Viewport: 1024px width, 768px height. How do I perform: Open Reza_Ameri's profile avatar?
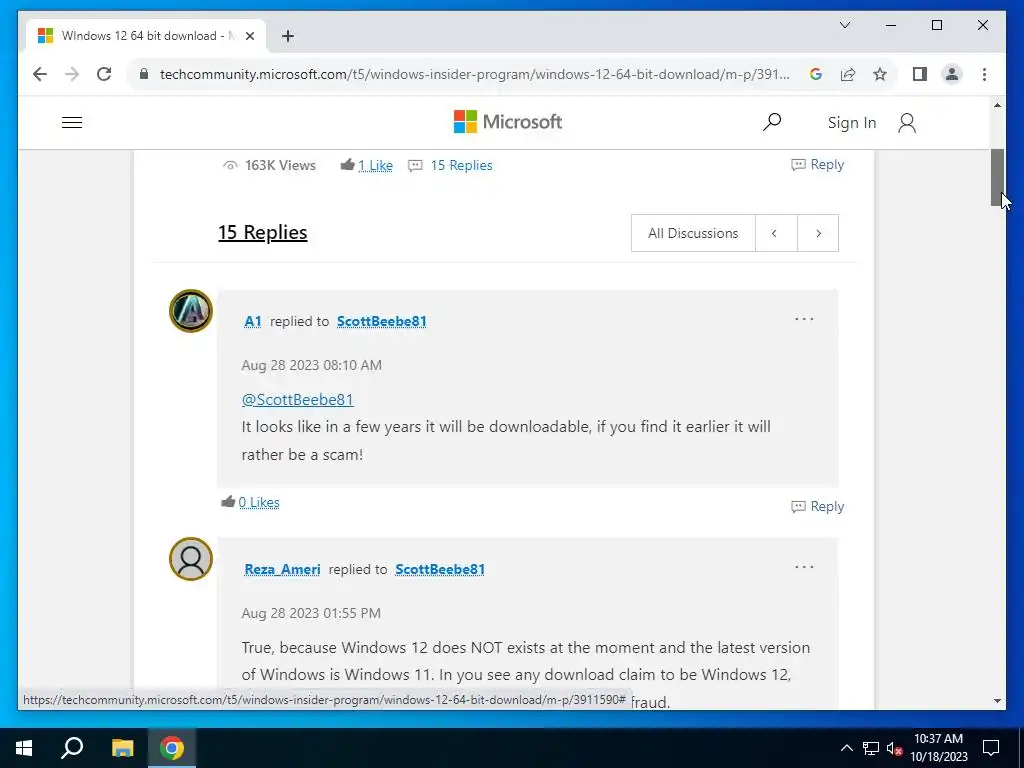(x=191, y=559)
